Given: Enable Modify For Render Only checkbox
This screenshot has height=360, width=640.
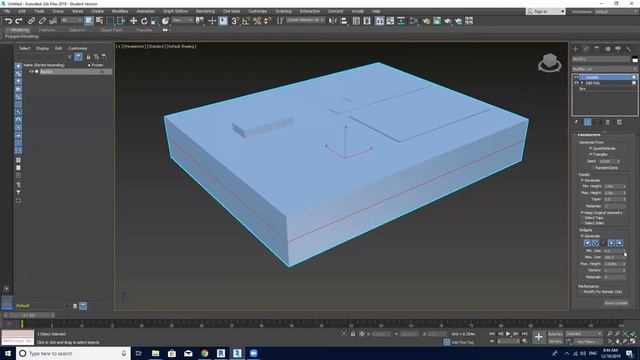Looking at the screenshot, I should click(582, 292).
